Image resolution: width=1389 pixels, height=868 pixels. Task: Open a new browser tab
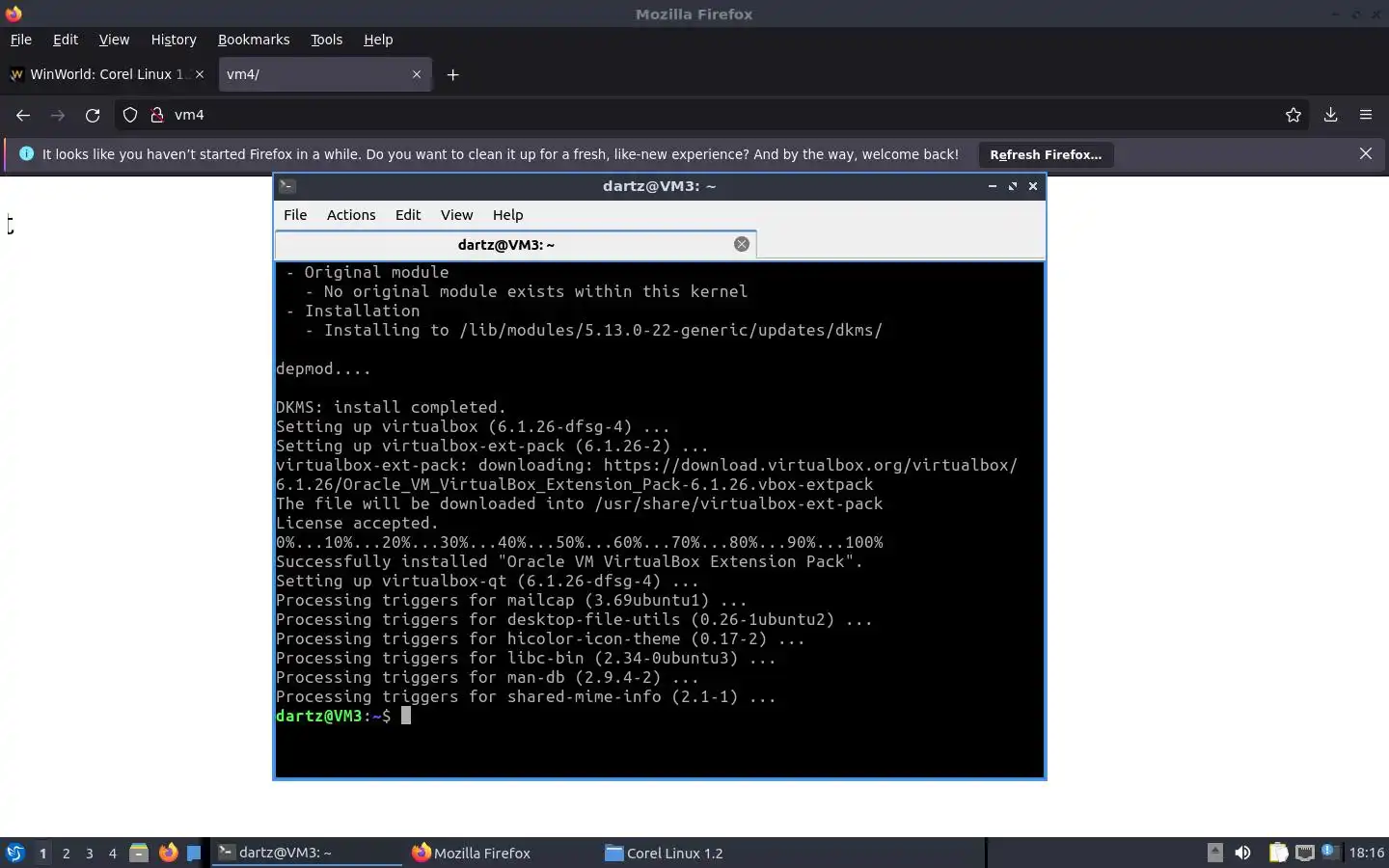(452, 74)
